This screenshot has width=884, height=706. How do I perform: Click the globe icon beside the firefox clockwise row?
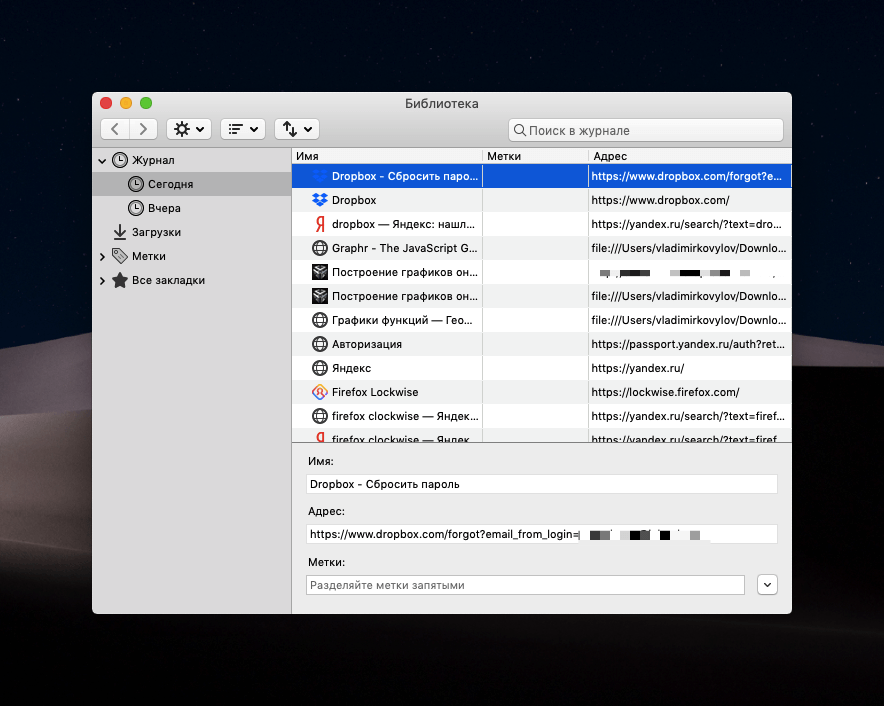(320, 416)
